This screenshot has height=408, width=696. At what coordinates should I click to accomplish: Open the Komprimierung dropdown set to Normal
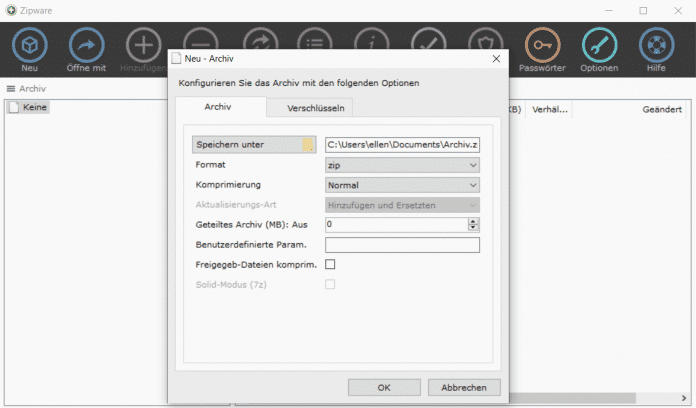tap(402, 184)
